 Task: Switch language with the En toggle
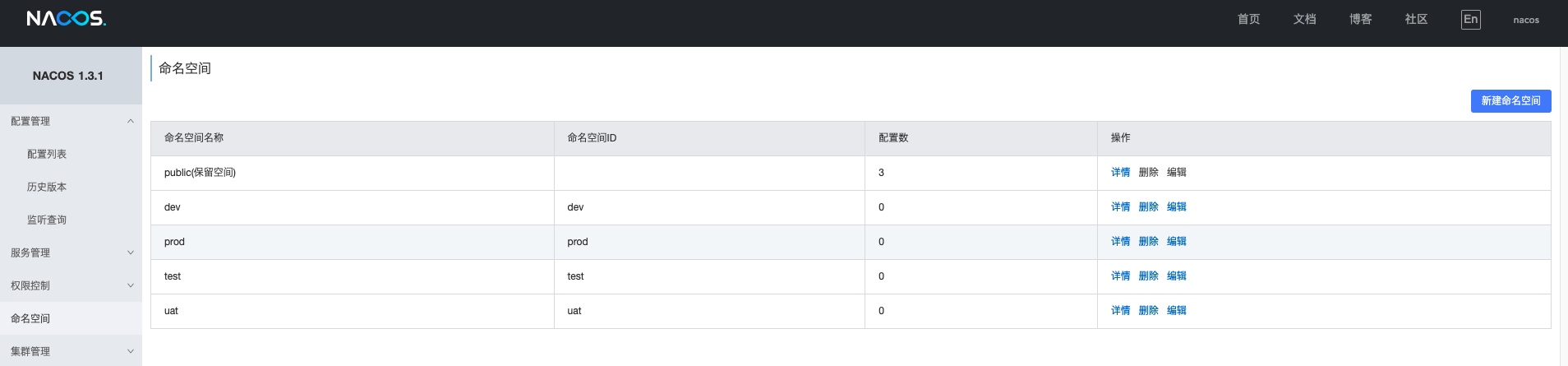coord(1470,20)
